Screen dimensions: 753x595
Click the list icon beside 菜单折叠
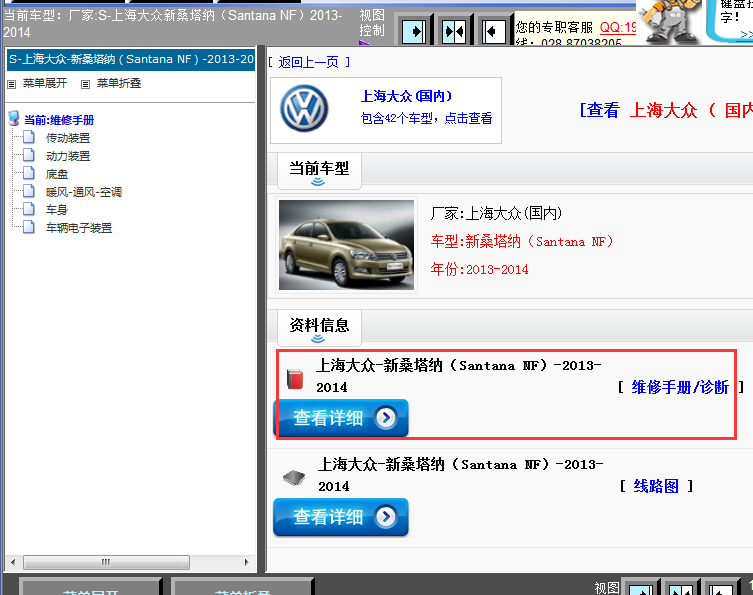[x=85, y=85]
